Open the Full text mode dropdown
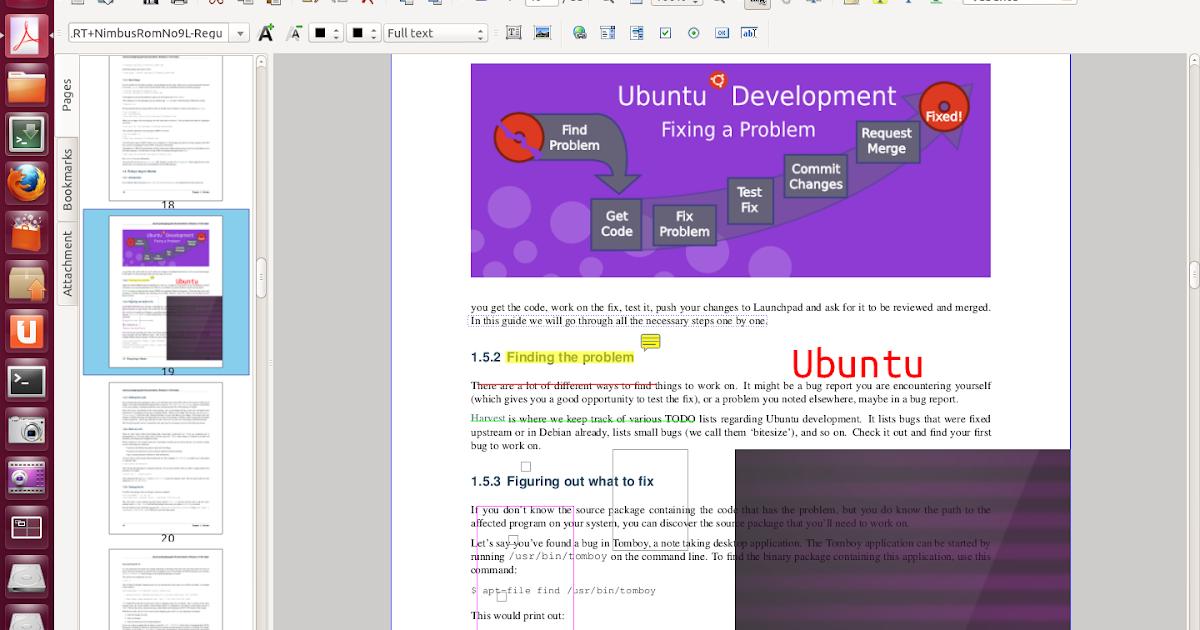Screen dimensions: 1200x630 point(436,33)
